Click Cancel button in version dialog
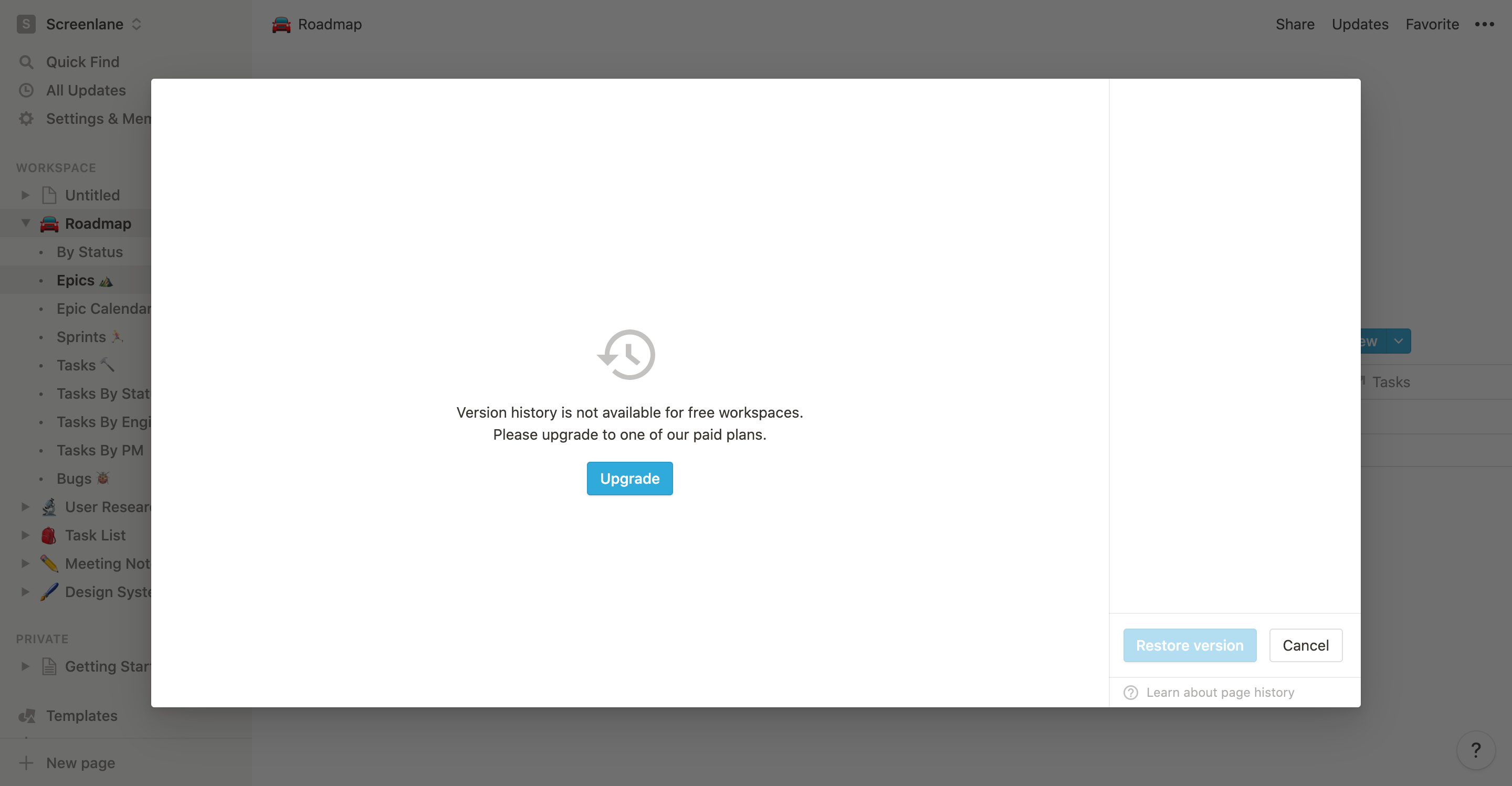The image size is (1512, 786). tap(1305, 645)
